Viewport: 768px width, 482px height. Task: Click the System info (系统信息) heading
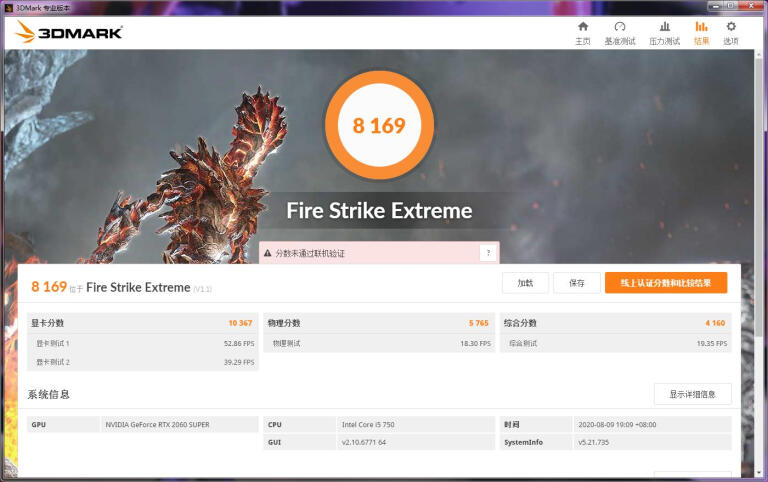48,394
